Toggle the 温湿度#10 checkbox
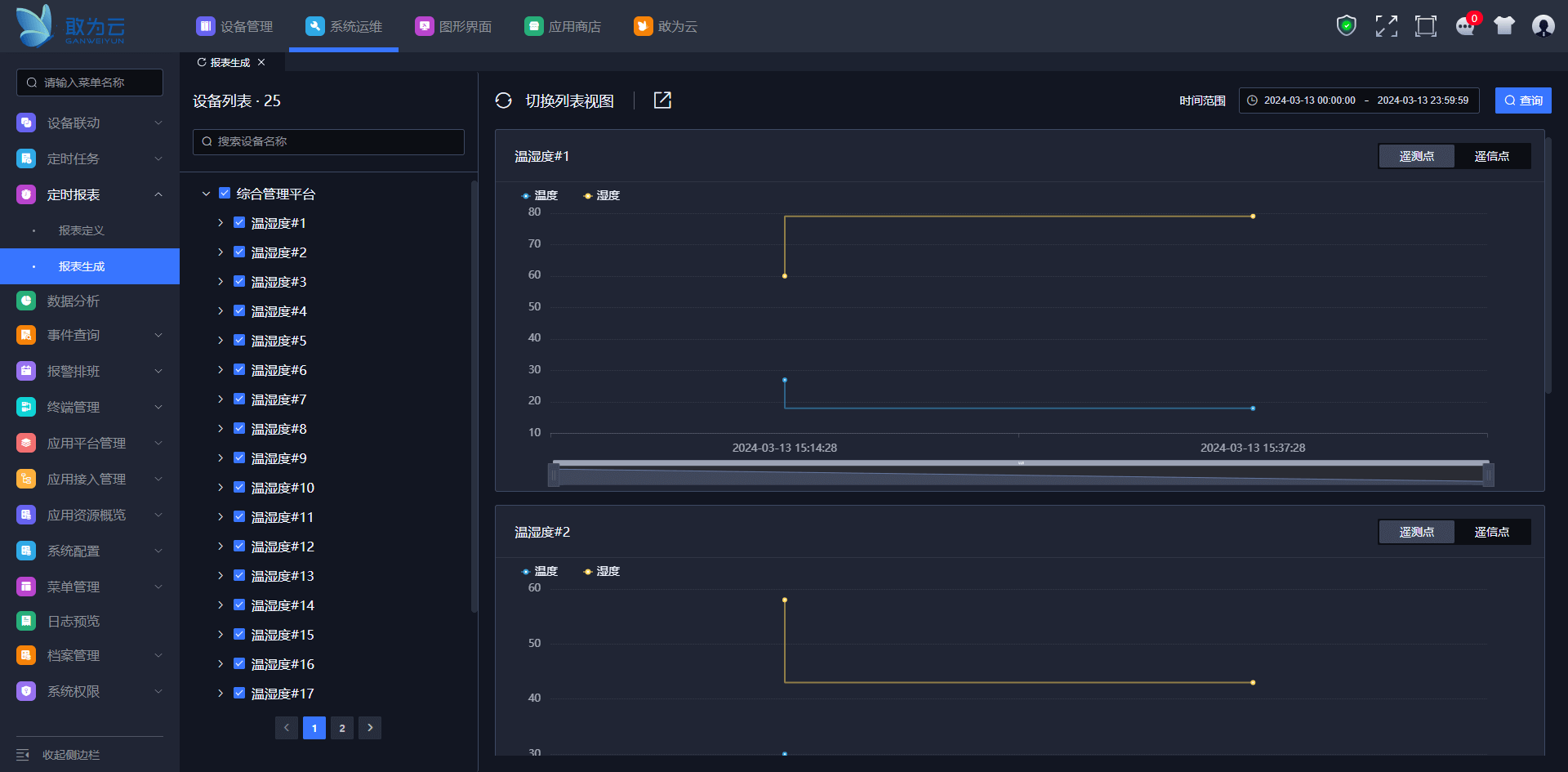1568x772 pixels. coord(239,488)
